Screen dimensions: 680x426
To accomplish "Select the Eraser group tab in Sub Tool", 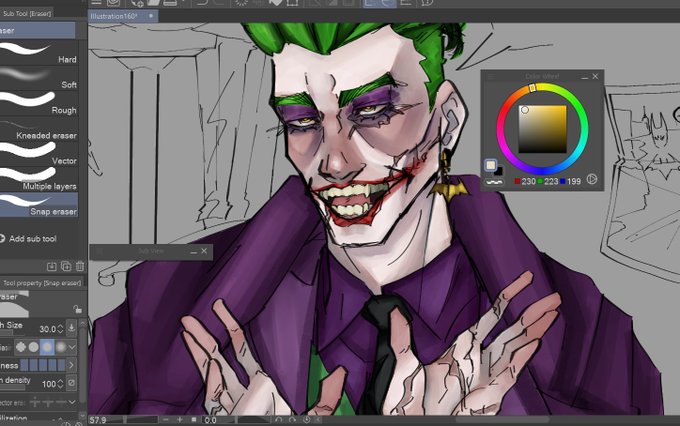I will (37, 30).
